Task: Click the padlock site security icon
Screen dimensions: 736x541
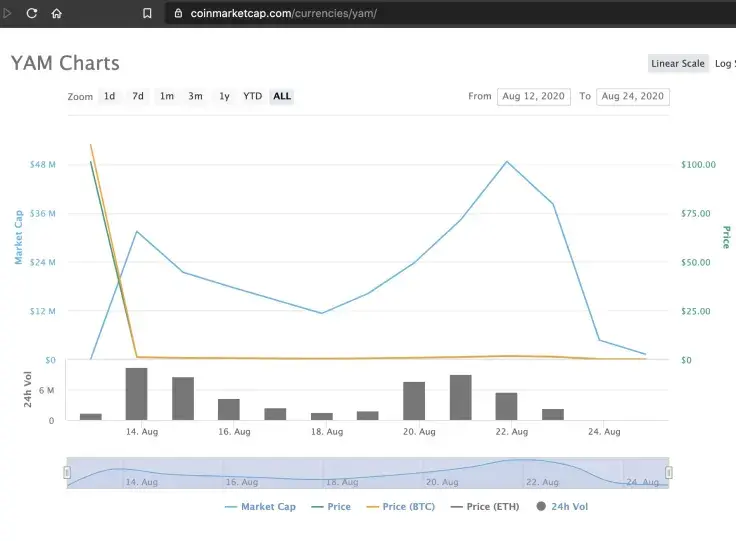Action: pos(178,14)
